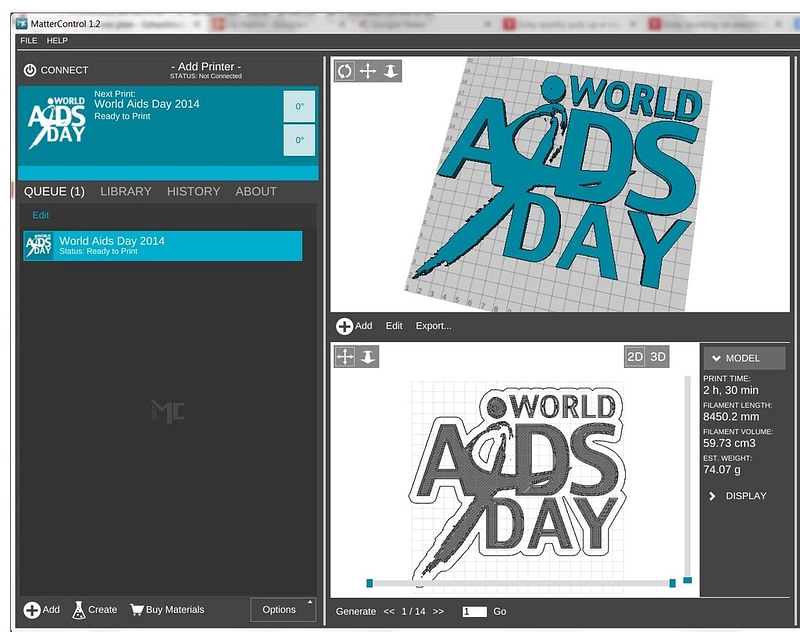Select pan tool in 3D model view
Viewport: 800px width, 632px height.
pyautogui.click(x=367, y=71)
